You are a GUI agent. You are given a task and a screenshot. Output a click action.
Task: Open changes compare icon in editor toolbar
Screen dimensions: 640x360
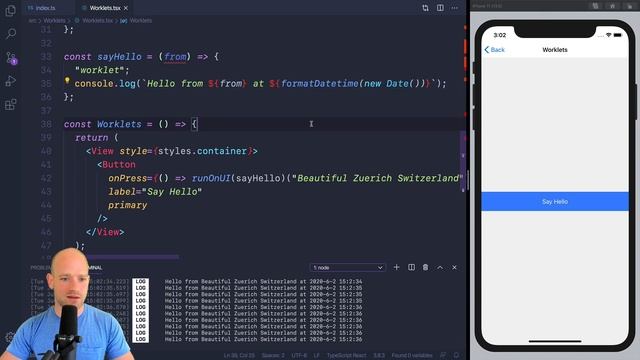425,8
